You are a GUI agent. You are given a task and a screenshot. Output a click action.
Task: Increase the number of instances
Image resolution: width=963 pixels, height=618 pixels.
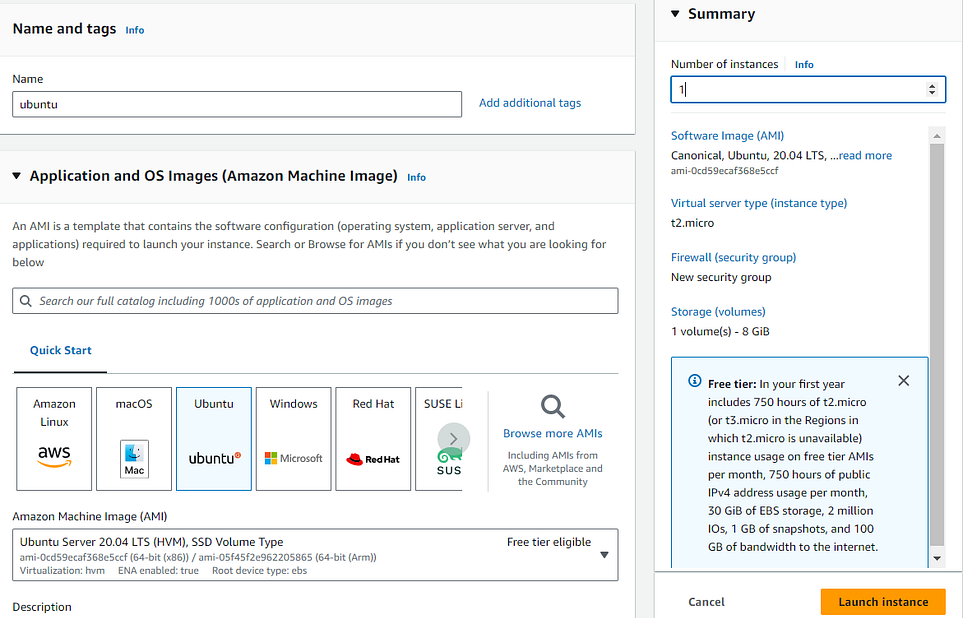coord(932,86)
